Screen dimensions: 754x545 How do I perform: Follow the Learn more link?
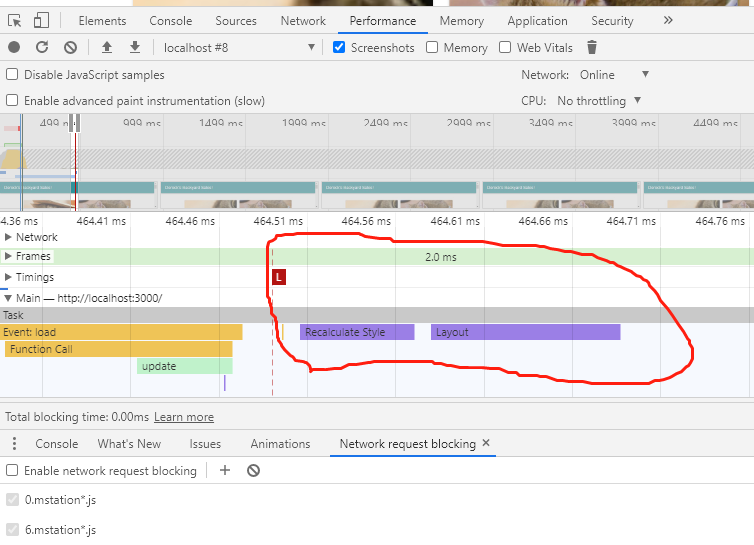pos(184,417)
